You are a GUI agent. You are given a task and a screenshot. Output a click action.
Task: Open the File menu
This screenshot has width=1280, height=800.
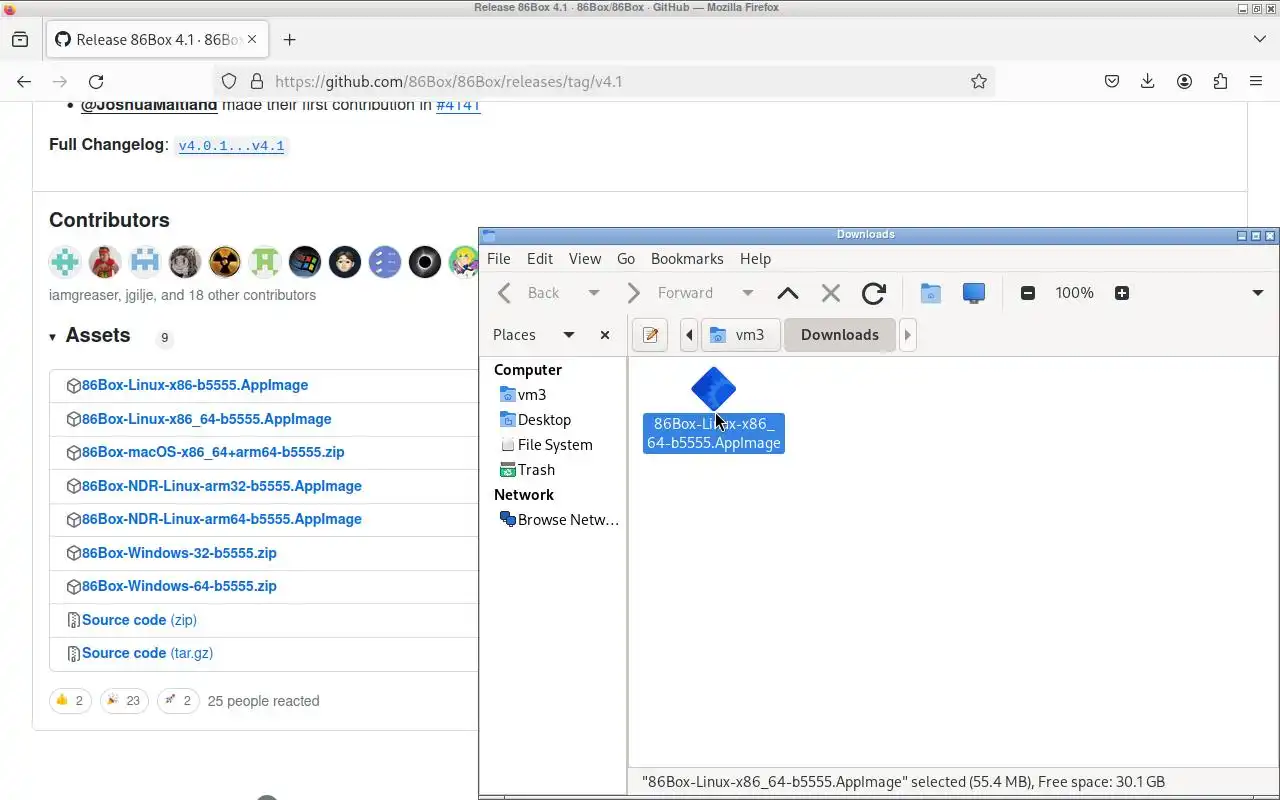click(x=498, y=258)
